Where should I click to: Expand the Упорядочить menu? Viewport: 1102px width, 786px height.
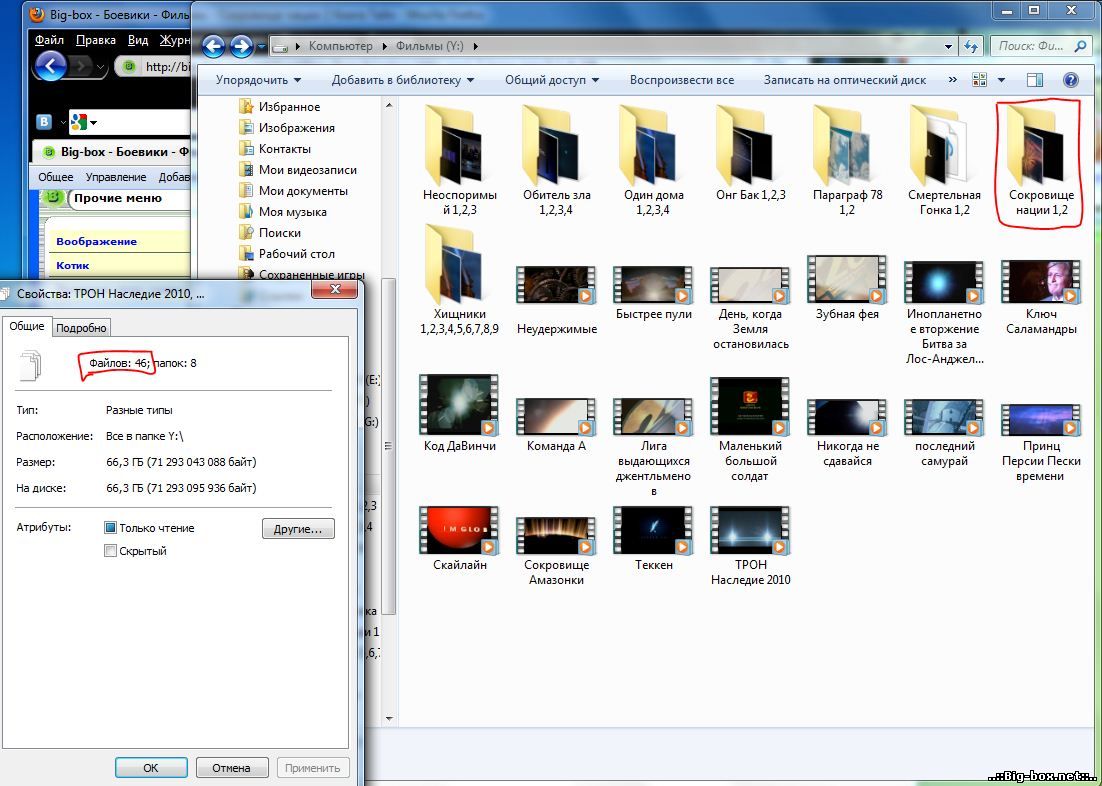click(x=258, y=80)
